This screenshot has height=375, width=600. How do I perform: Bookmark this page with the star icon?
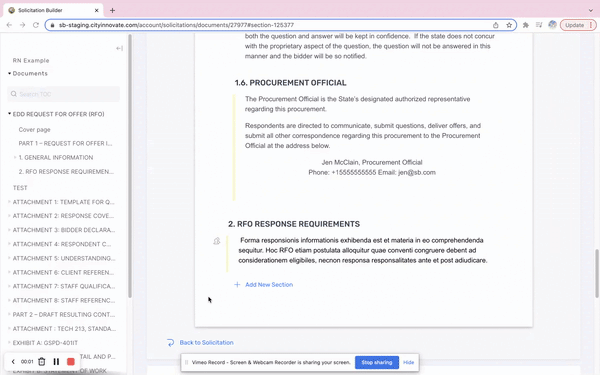509,25
